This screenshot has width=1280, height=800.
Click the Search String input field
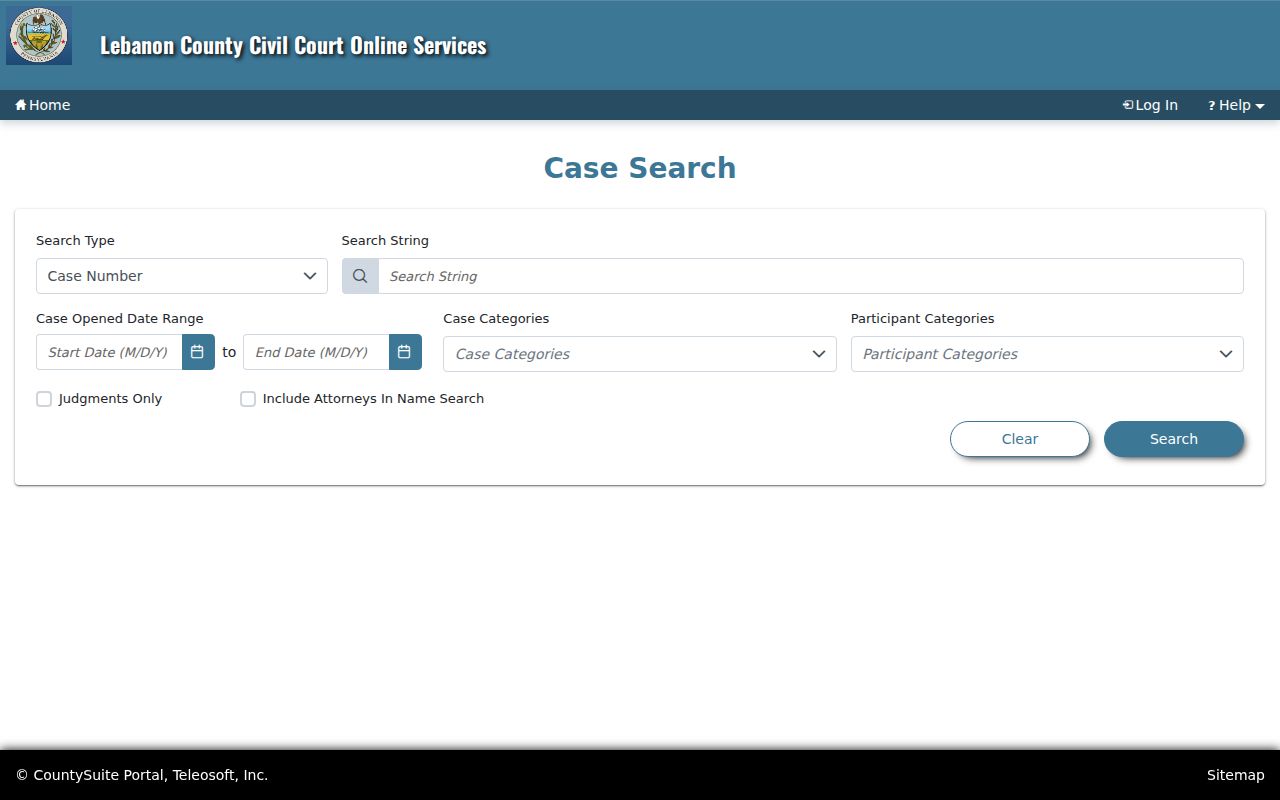pos(811,276)
